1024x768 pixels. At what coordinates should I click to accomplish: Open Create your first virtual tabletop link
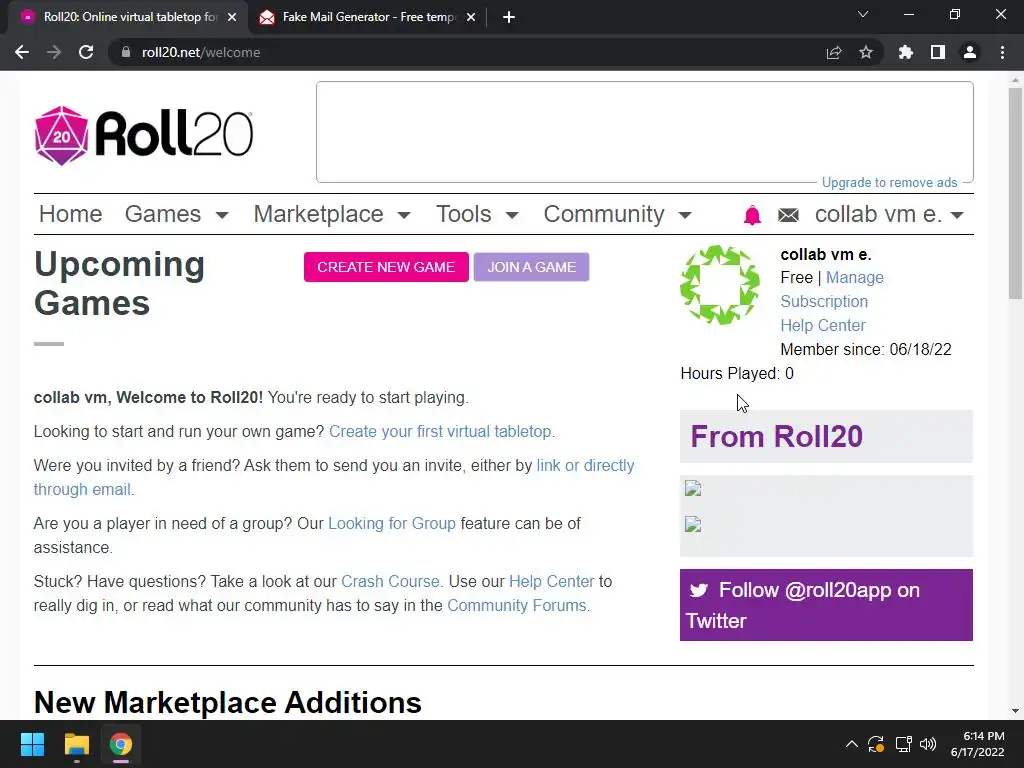coord(442,432)
